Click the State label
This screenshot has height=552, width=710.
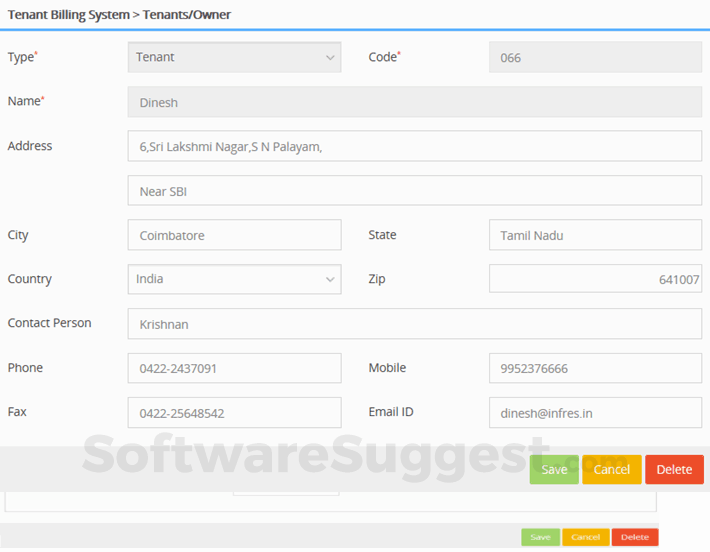click(x=382, y=235)
